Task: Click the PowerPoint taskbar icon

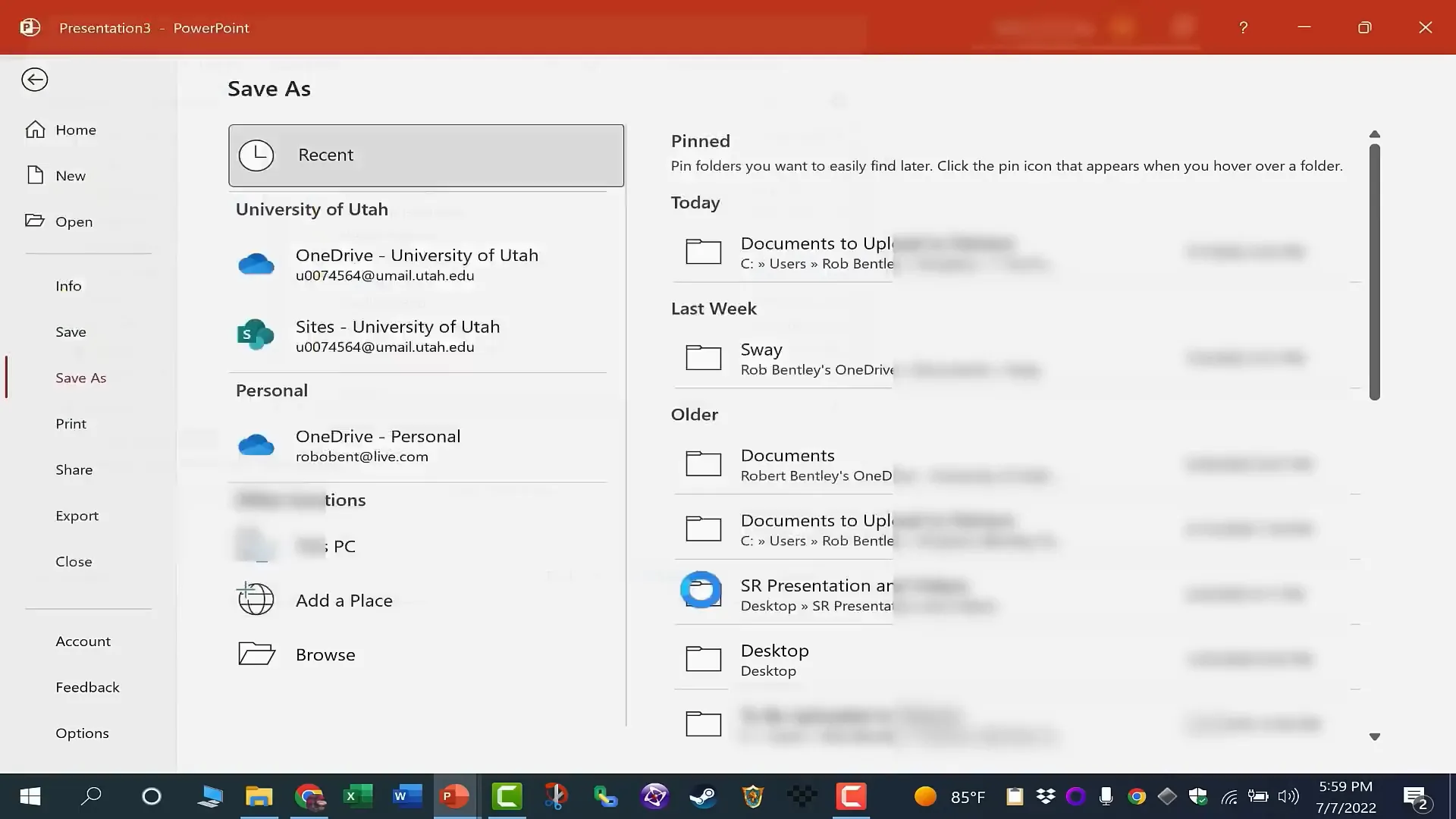Action: (455, 796)
